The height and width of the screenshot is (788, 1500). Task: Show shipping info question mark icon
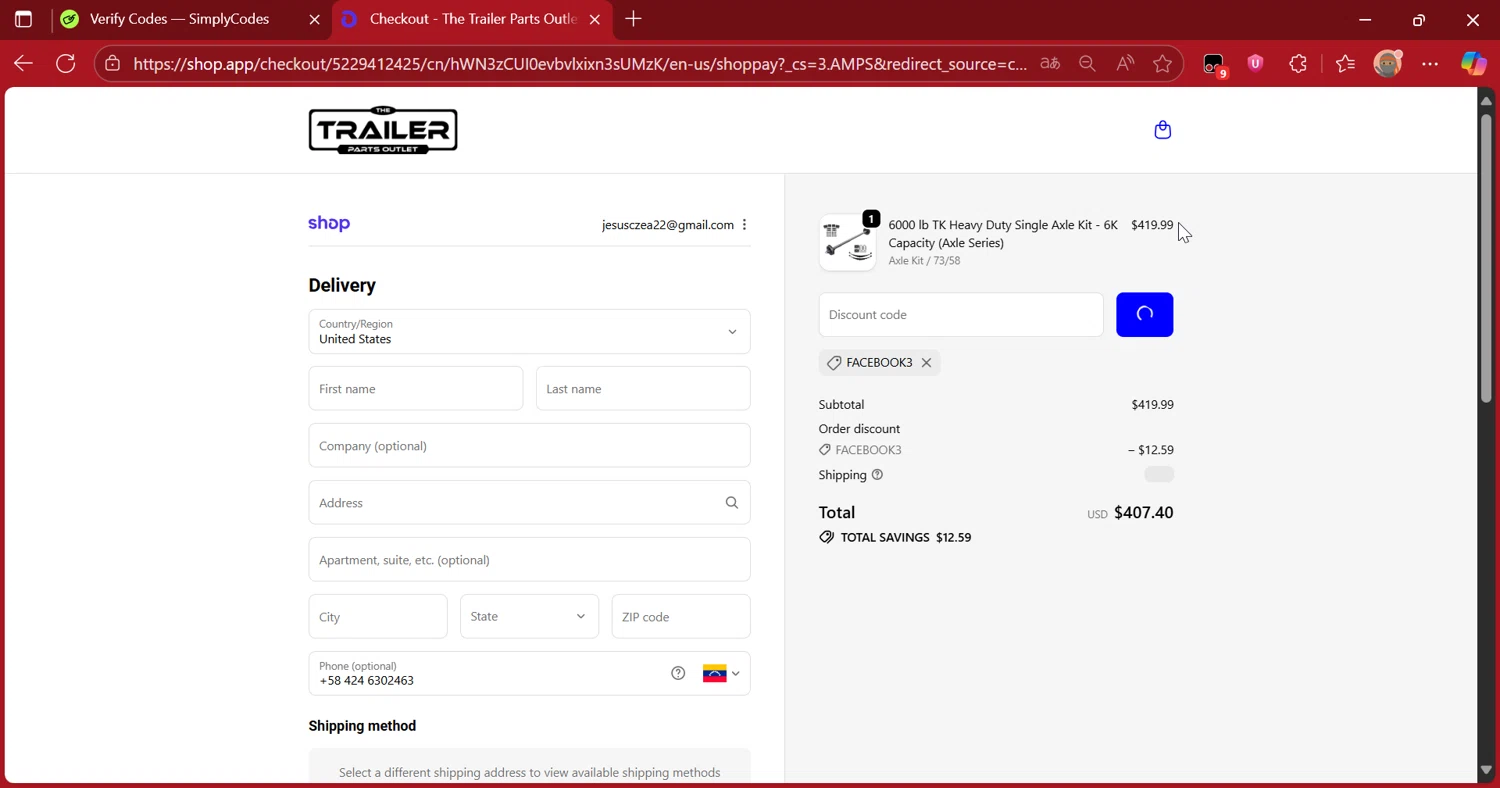coord(877,475)
